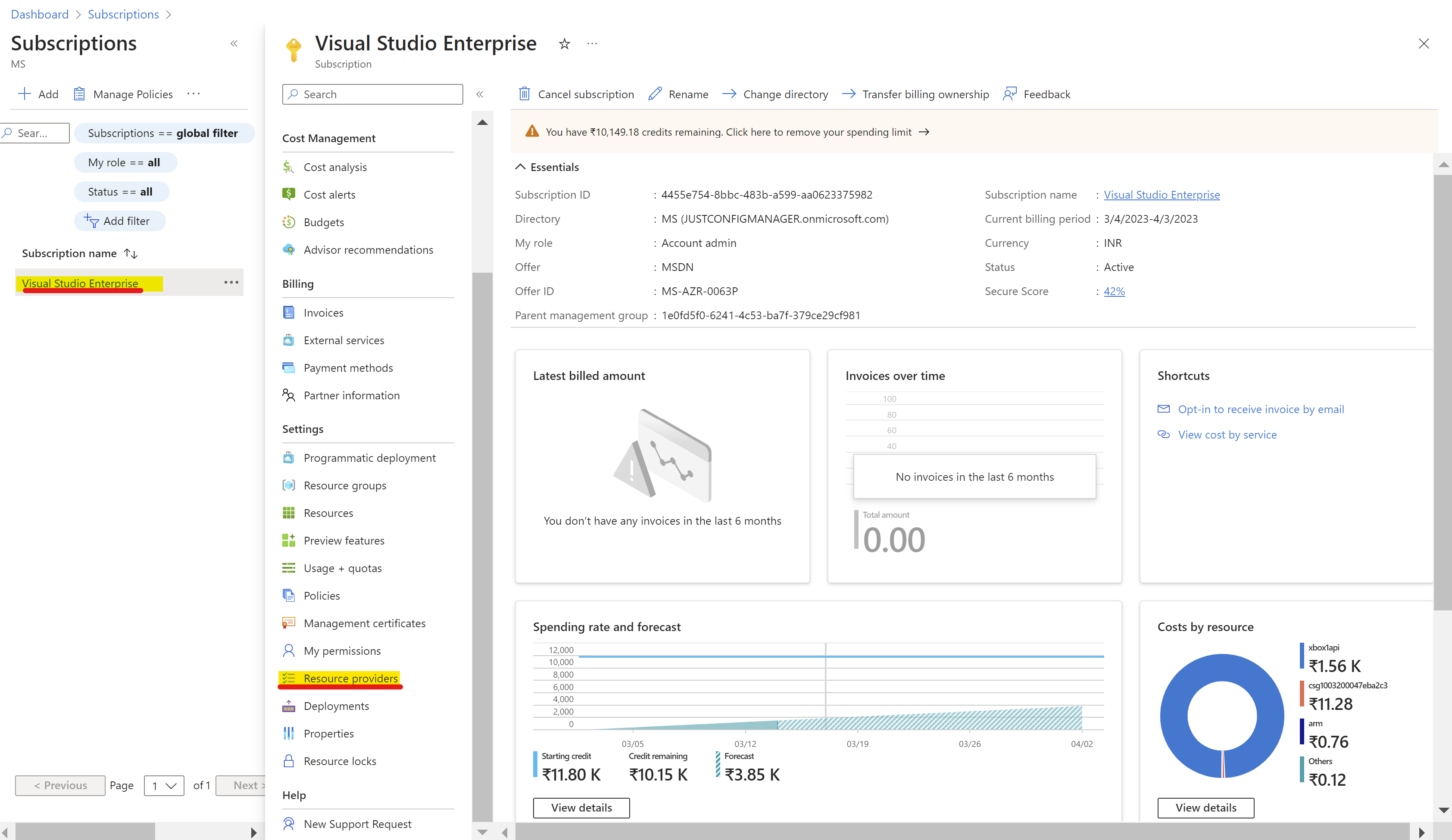Click in the resource menu Search field
Screen dimensions: 1452x840
pyautogui.click(x=373, y=94)
